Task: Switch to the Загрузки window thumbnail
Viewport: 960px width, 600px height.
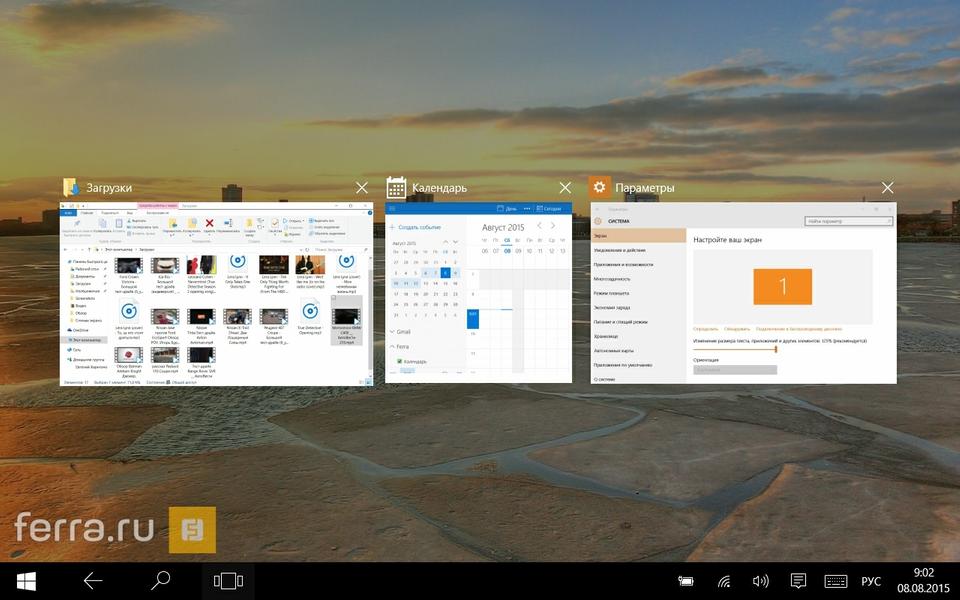Action: click(216, 293)
